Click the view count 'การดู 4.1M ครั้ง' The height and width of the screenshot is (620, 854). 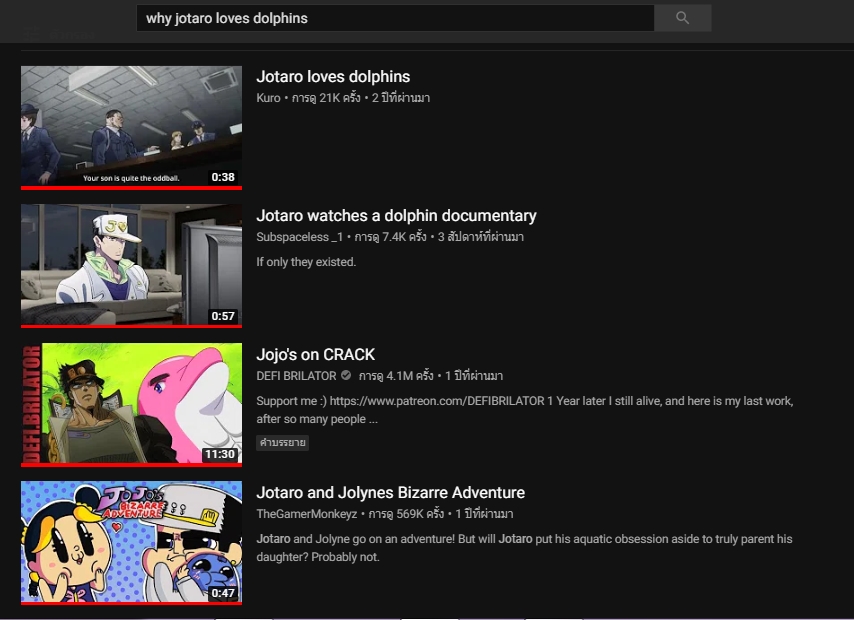click(396, 376)
